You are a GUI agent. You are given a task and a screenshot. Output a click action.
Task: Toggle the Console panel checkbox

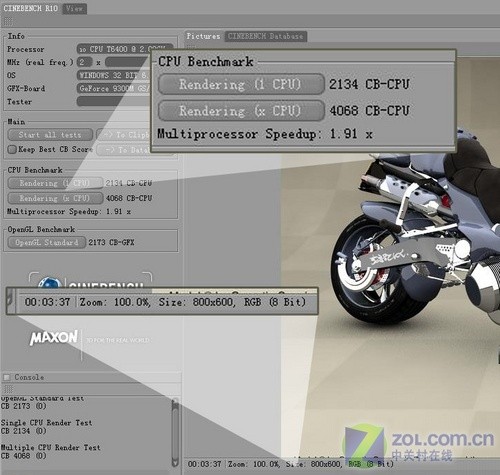[6, 377]
